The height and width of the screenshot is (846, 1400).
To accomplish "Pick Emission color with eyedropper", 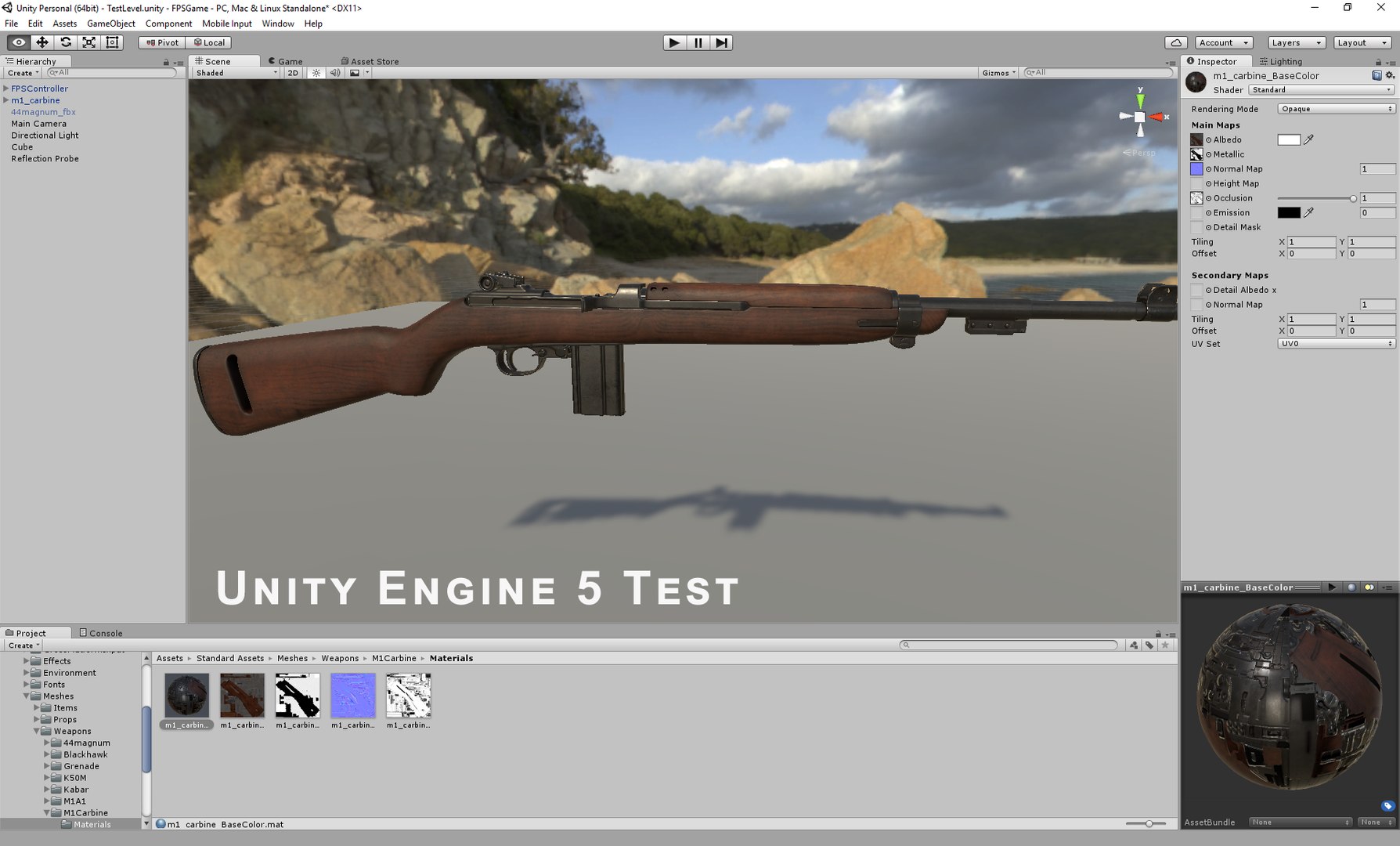I will [x=1308, y=212].
